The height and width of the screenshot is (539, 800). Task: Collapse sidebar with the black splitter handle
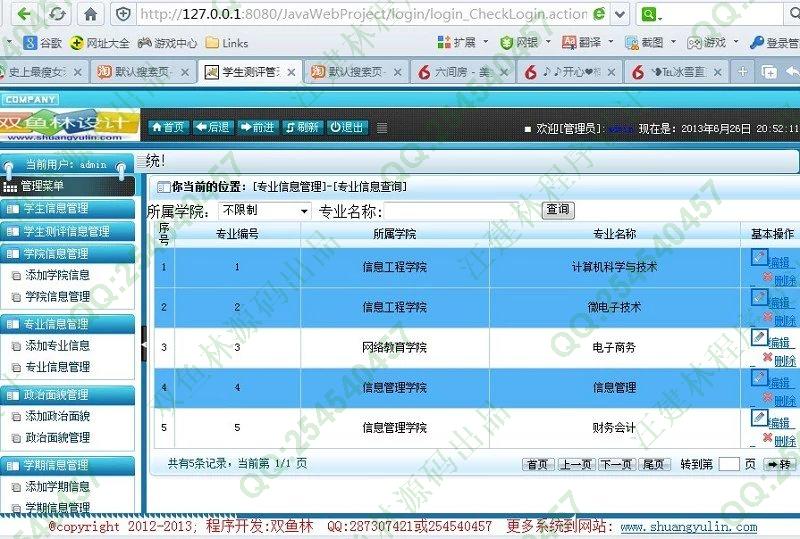[x=144, y=344]
